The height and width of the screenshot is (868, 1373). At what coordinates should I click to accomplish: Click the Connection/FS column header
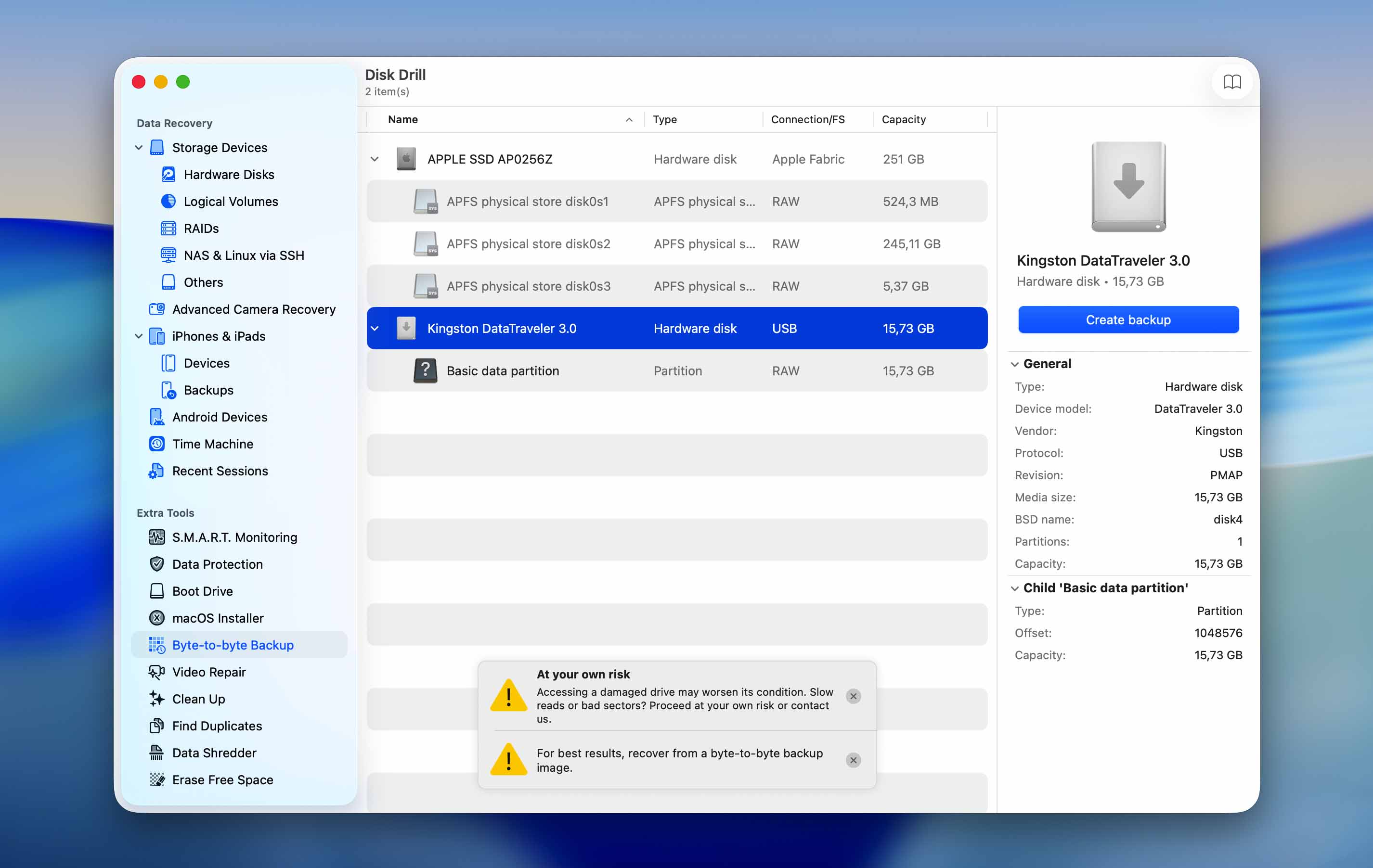pos(818,119)
